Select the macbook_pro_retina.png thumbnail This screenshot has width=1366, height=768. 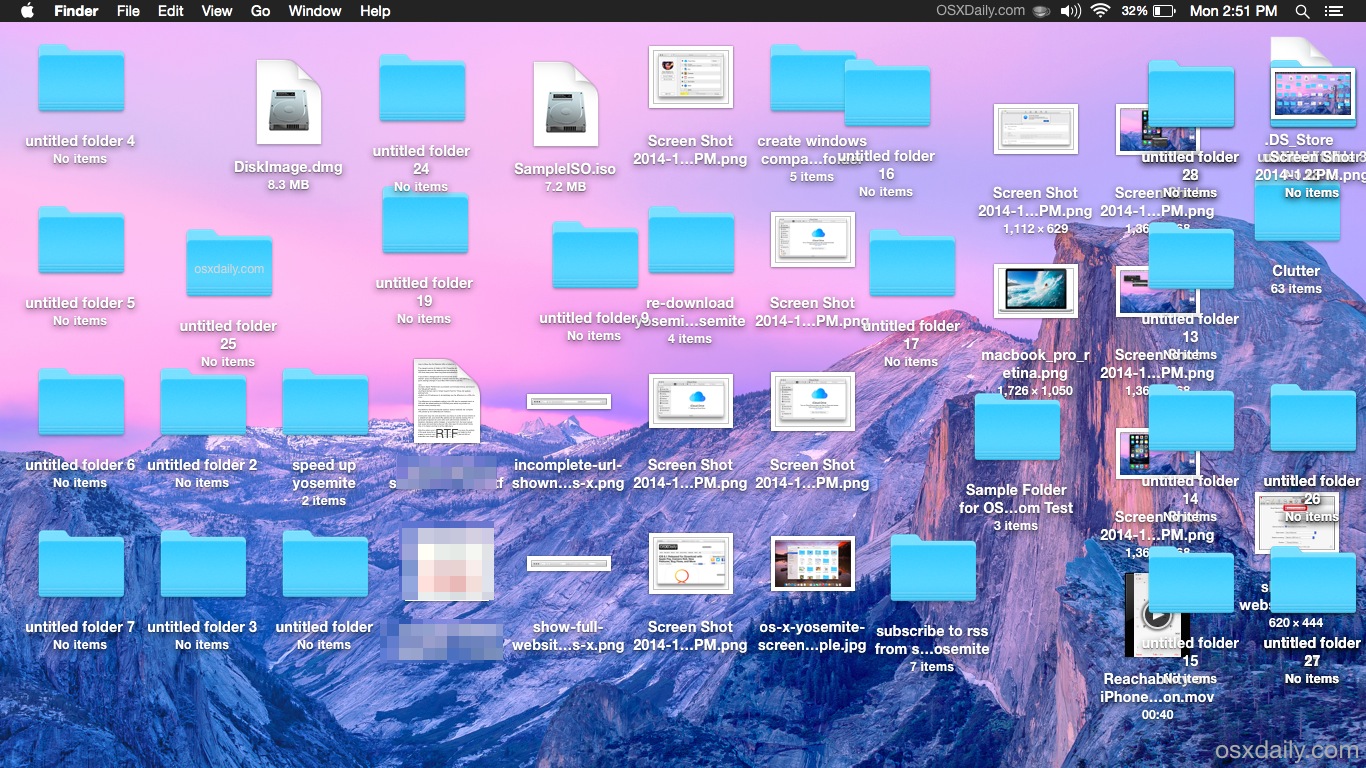[x=1035, y=291]
